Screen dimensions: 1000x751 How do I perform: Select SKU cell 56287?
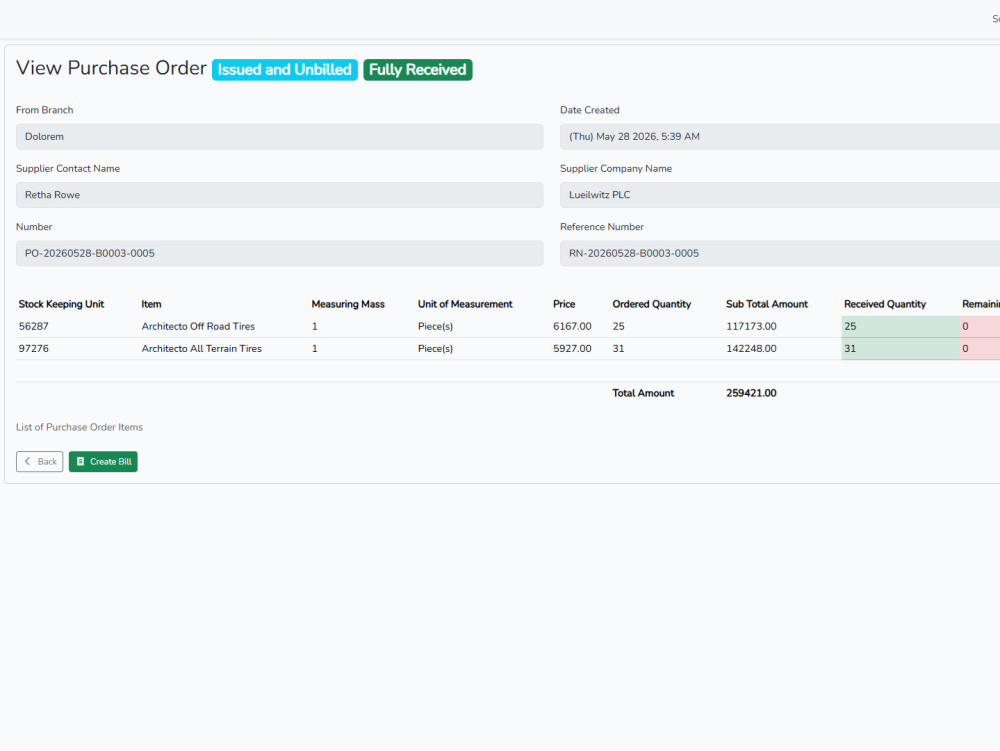[34, 326]
